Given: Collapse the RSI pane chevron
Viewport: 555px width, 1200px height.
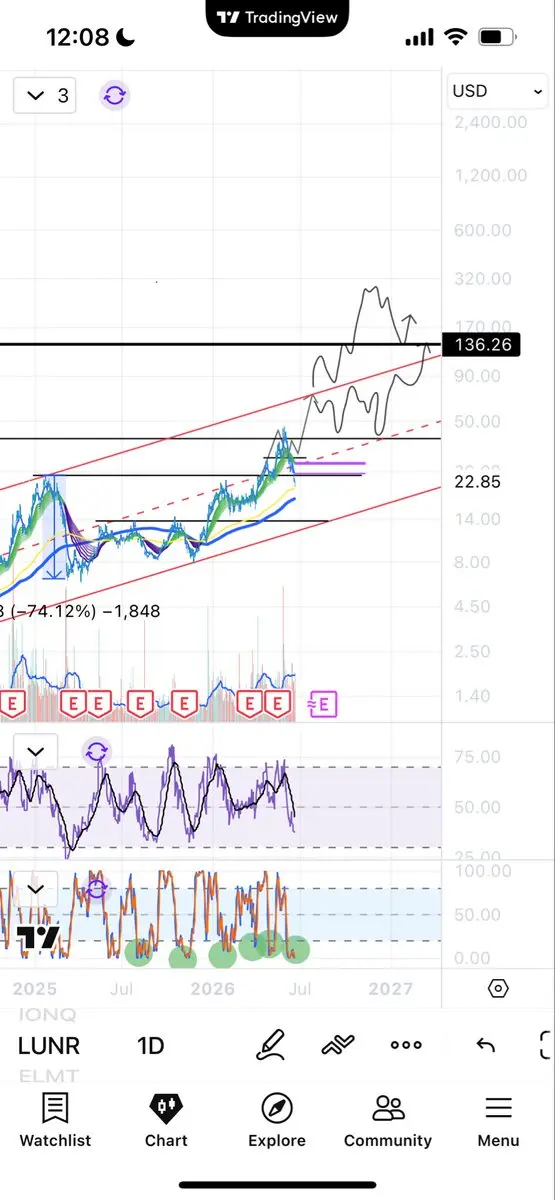Looking at the screenshot, I should tap(36, 752).
